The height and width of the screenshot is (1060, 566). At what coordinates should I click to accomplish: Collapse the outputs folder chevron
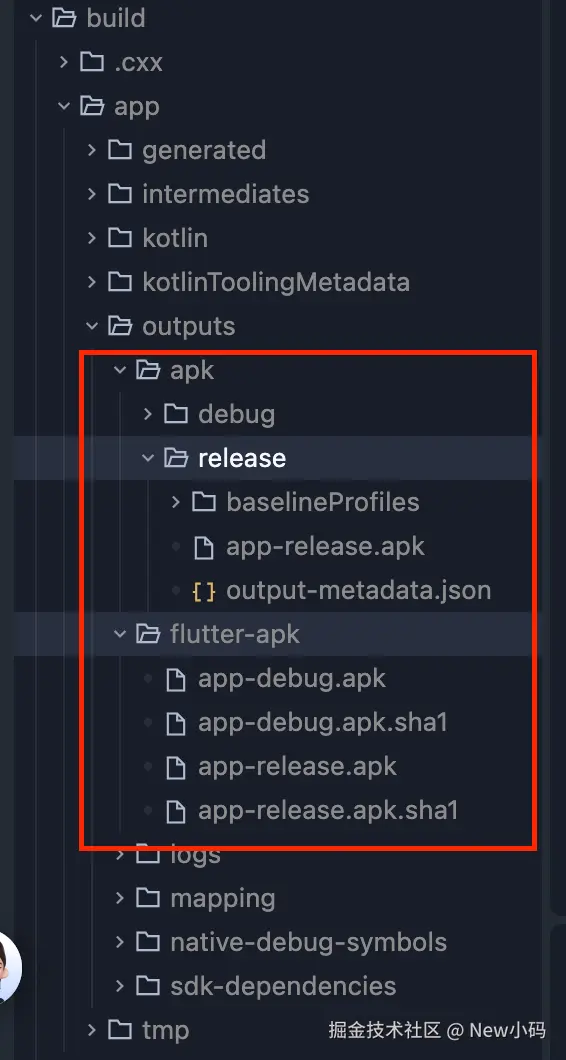tap(92, 327)
